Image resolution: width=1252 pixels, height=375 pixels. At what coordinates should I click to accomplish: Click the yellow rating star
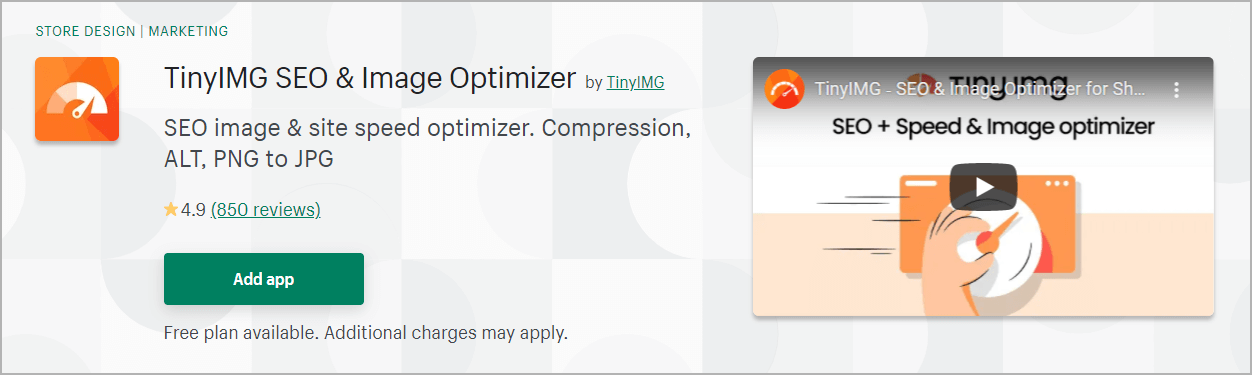click(x=171, y=209)
